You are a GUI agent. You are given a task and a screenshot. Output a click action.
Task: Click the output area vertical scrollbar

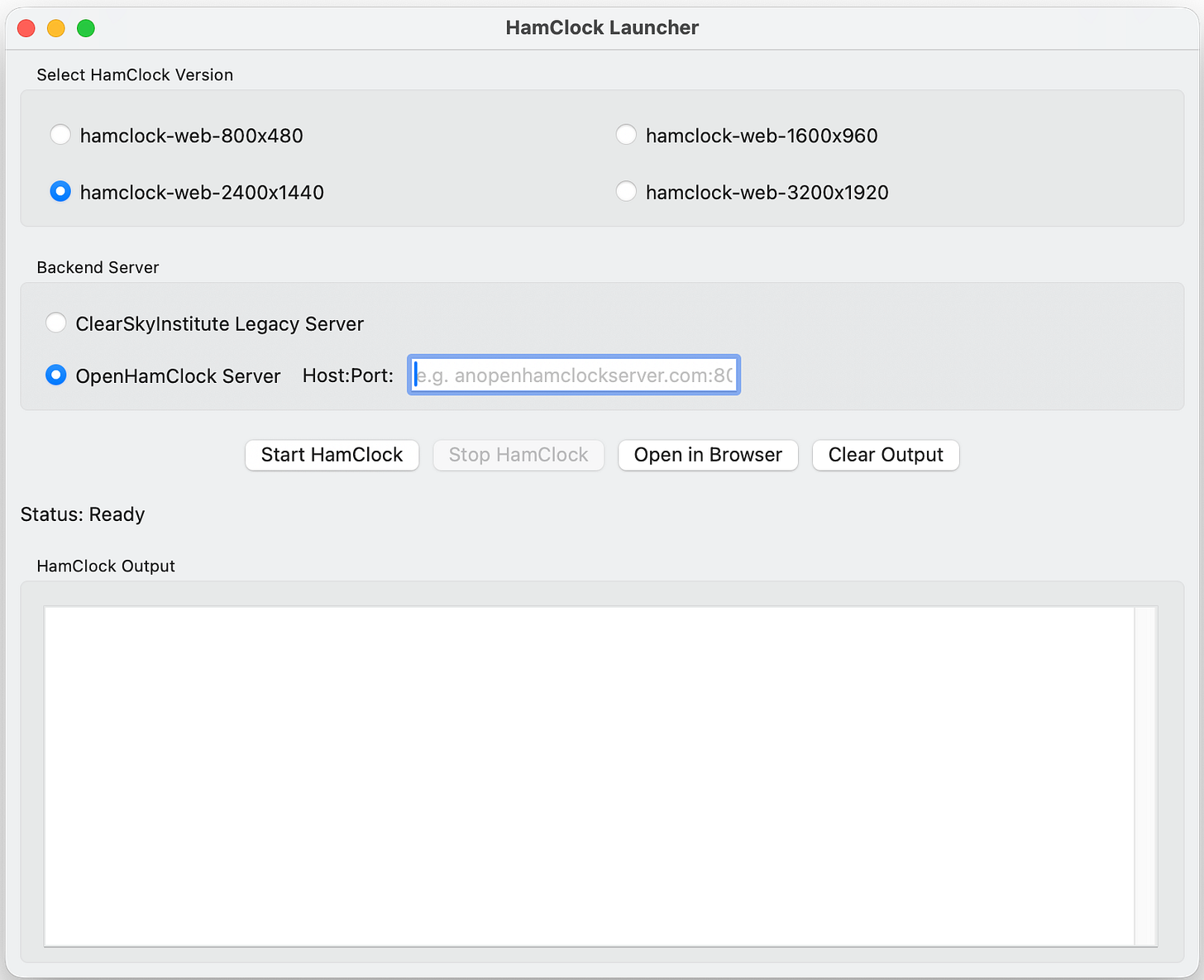coord(1145,776)
